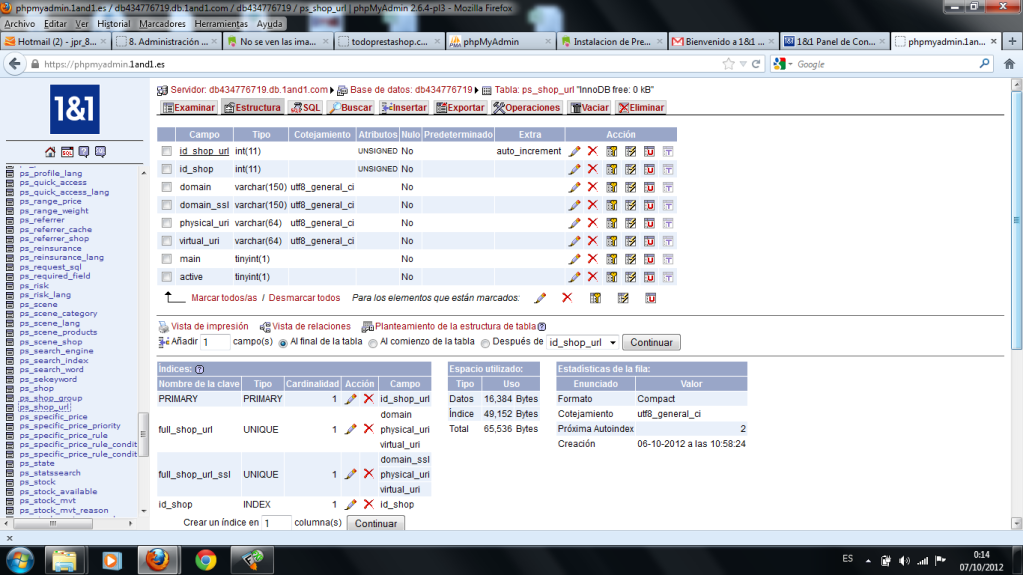Viewport: 1023px width, 575px height.
Task: Open the Marcadores menu
Action: point(162,23)
